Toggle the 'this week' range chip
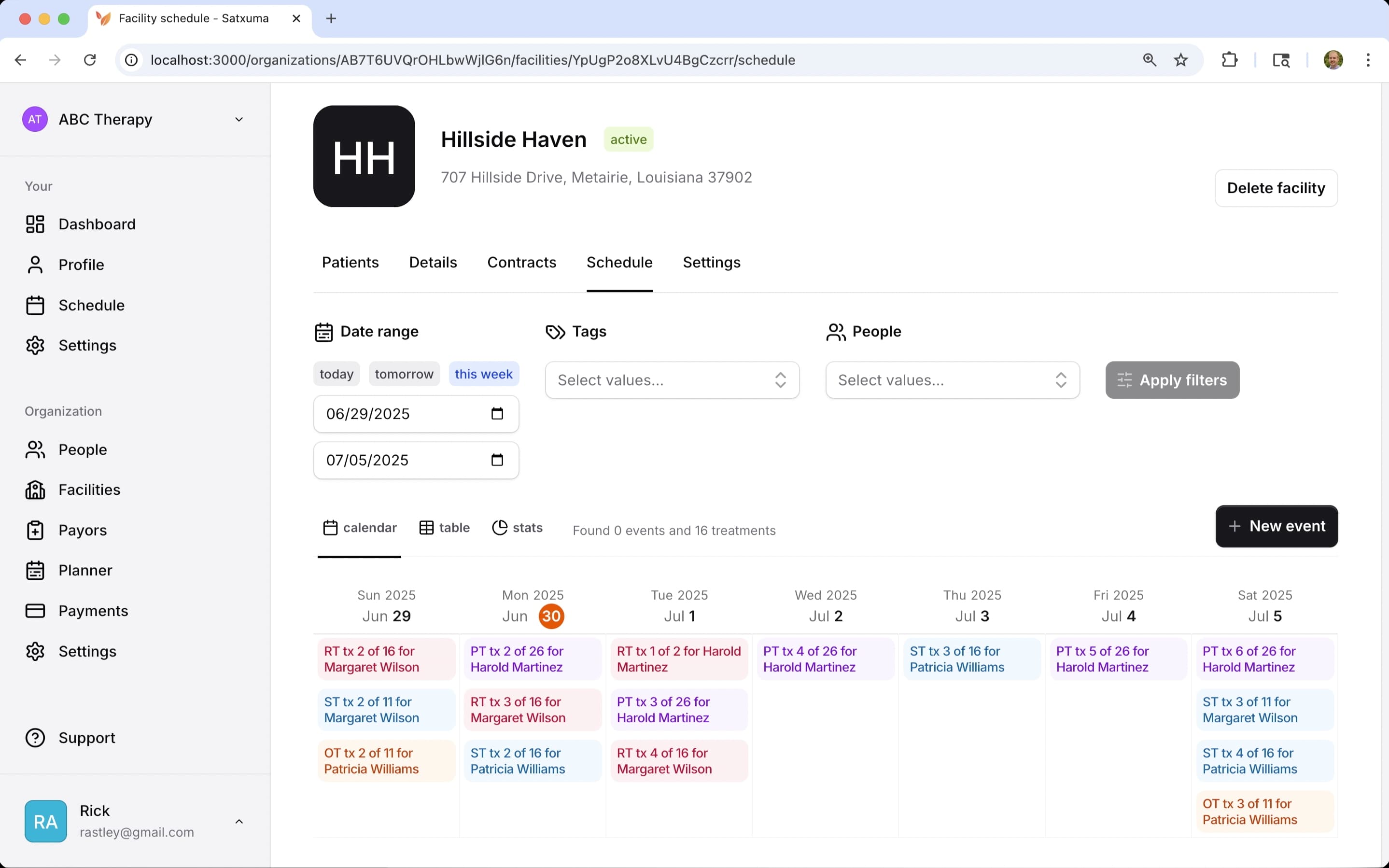The height and width of the screenshot is (868, 1389). (483, 374)
